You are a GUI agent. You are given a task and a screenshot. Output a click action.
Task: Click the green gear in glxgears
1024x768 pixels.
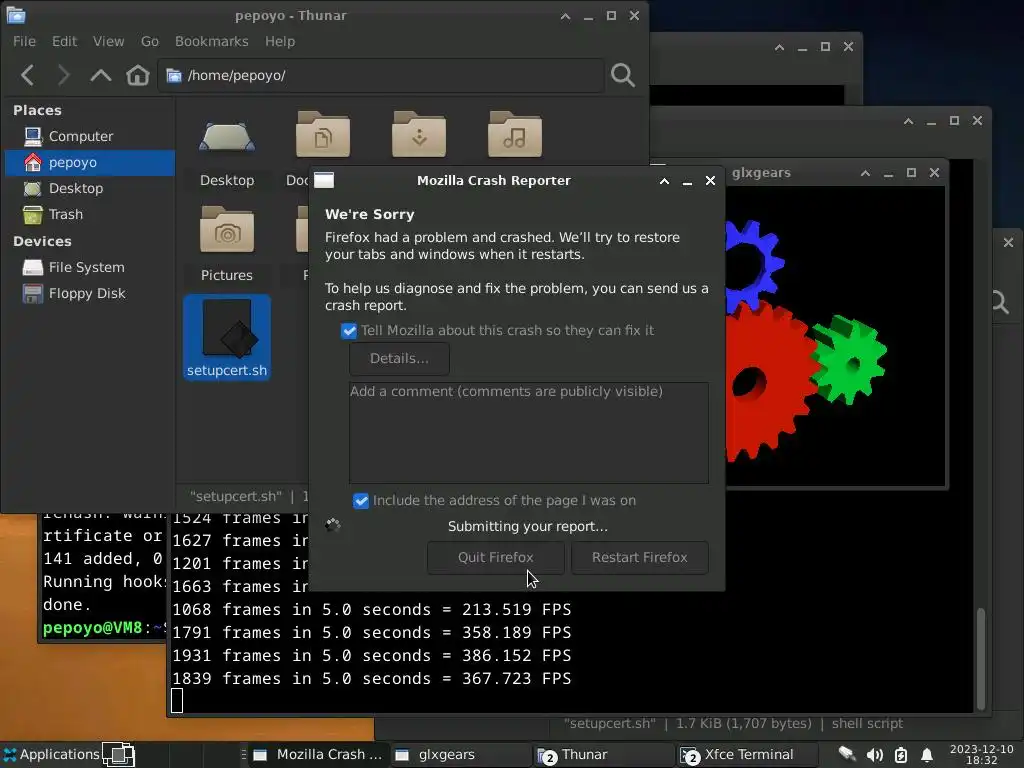(849, 359)
